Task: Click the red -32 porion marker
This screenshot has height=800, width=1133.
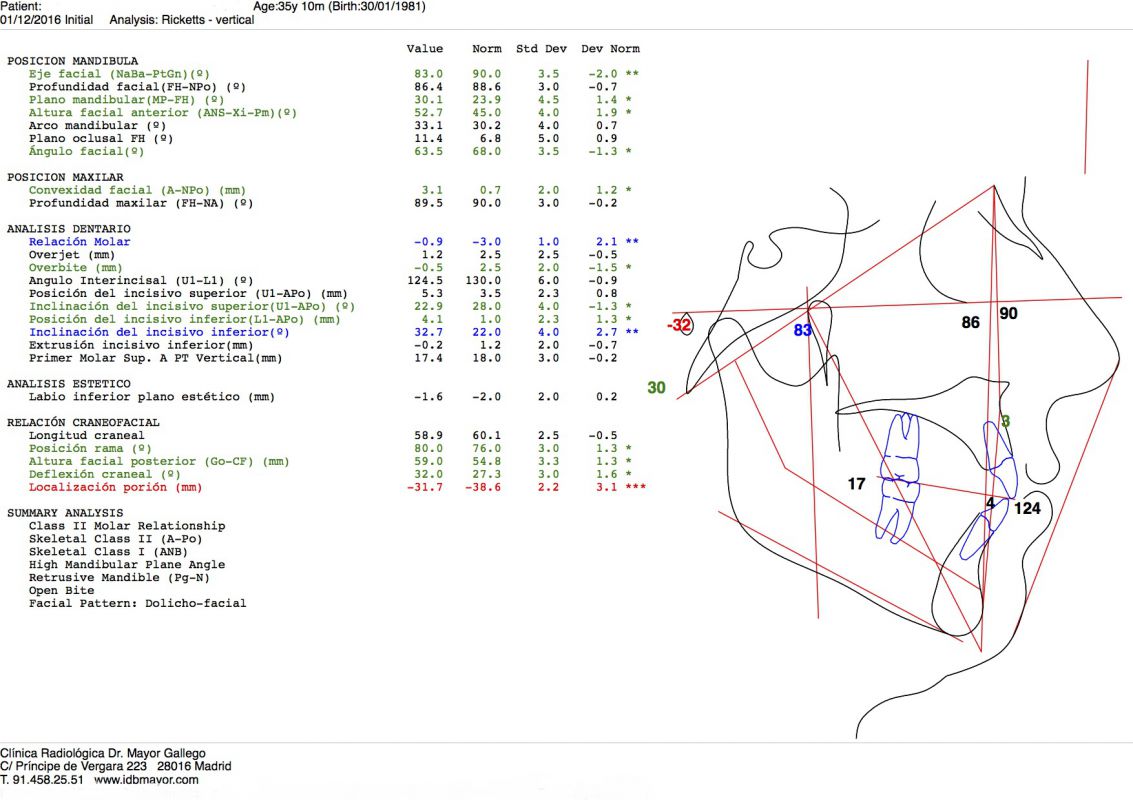Action: click(x=680, y=325)
